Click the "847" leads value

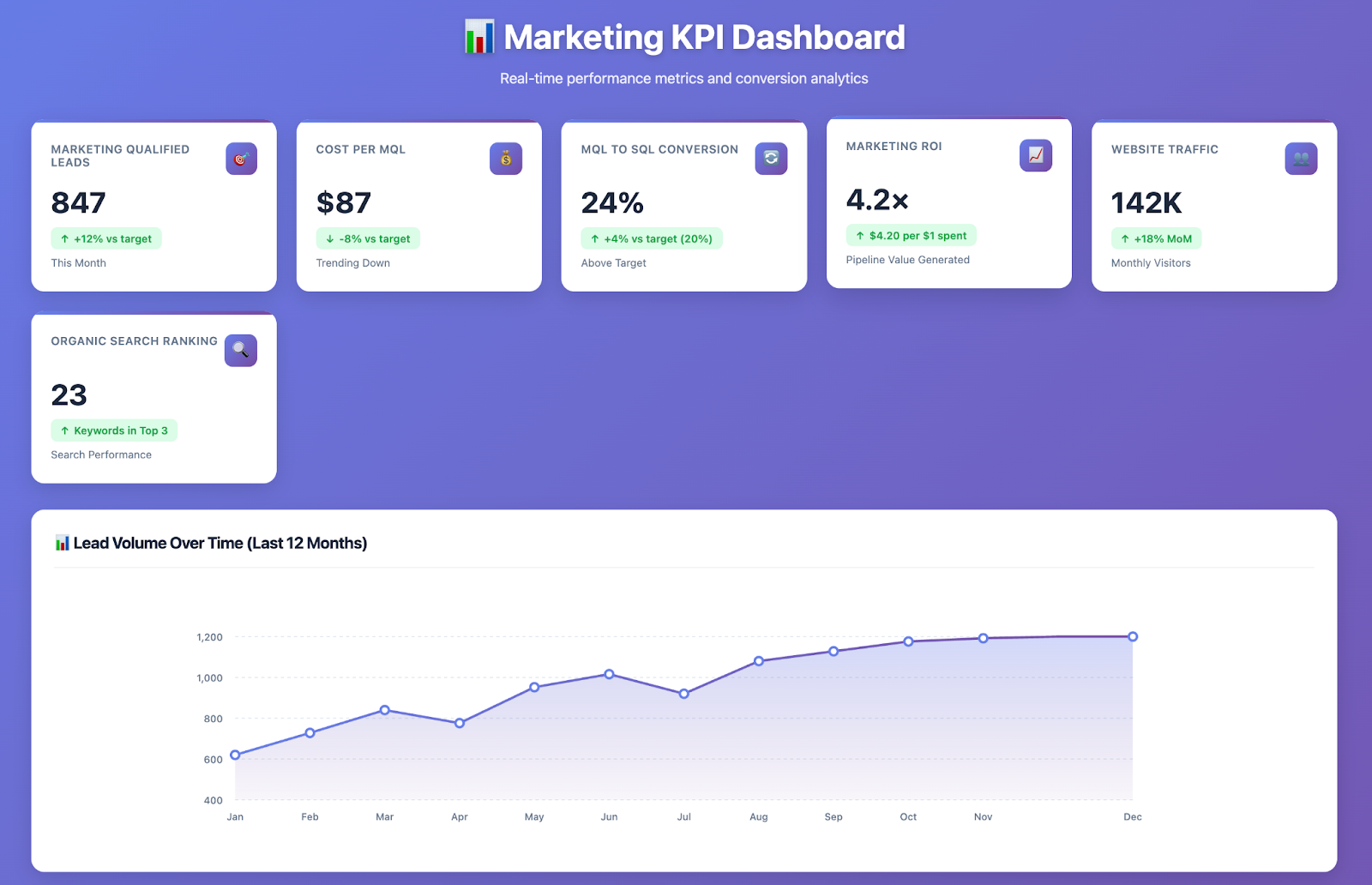(77, 203)
